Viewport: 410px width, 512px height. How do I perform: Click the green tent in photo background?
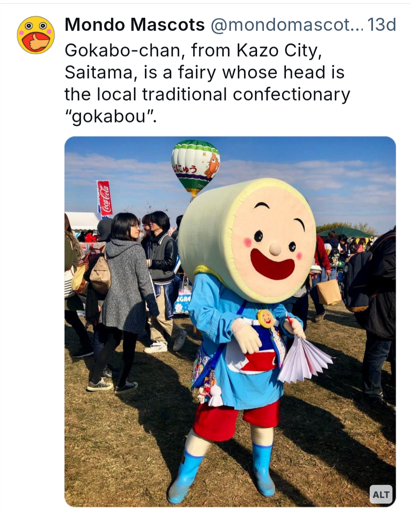tap(344, 232)
